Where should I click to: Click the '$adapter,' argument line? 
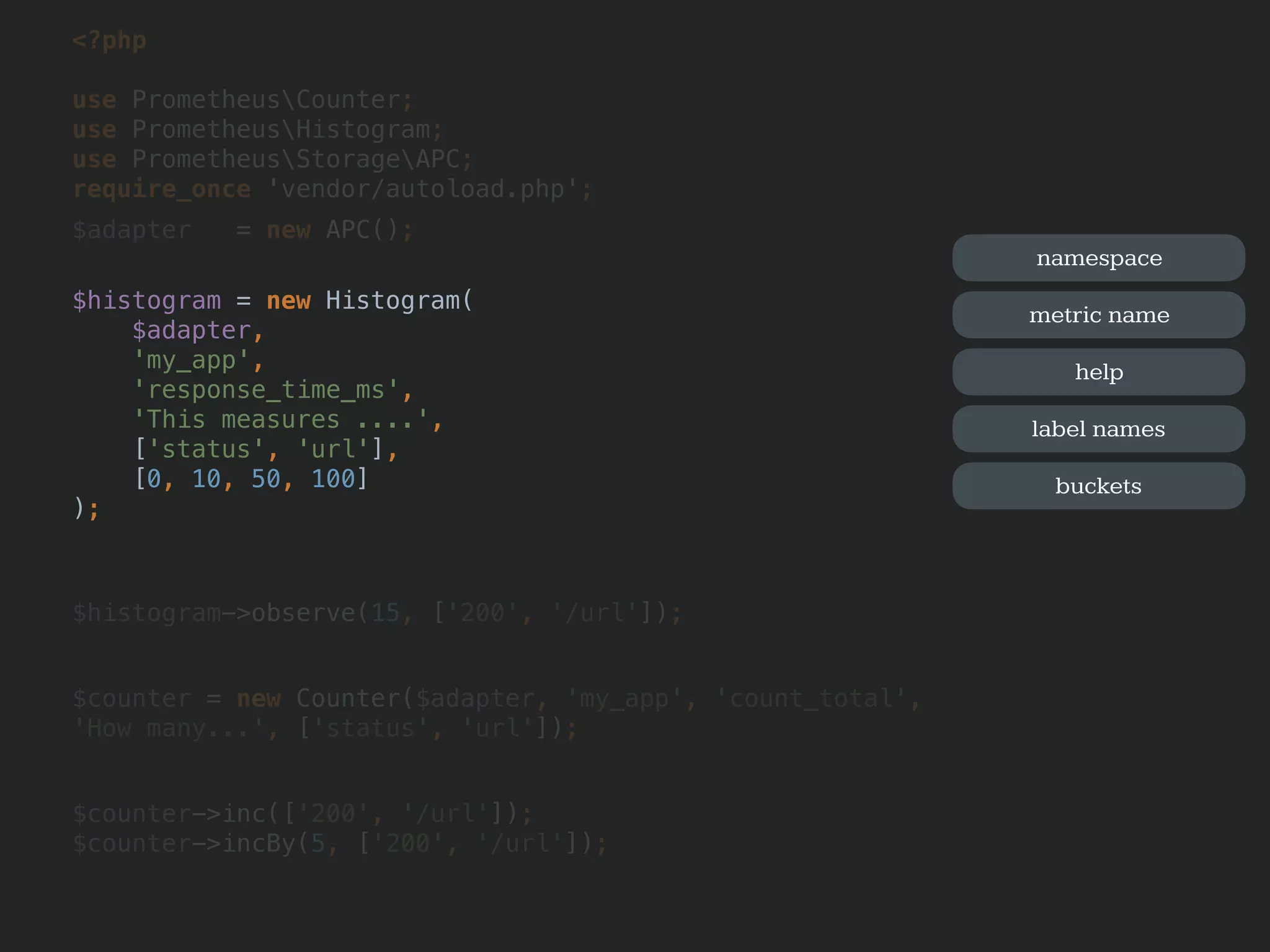pos(198,330)
